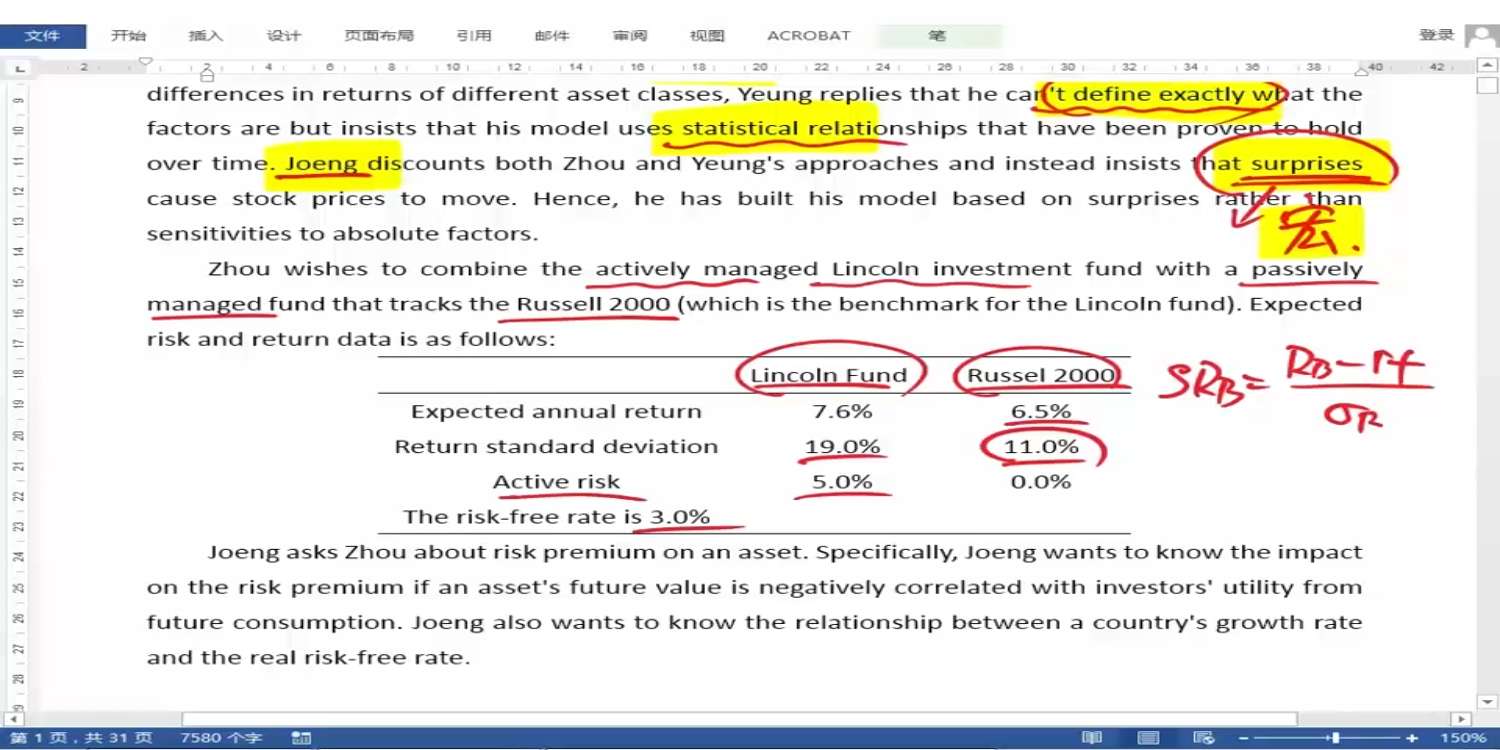Switch to the ACROBAT ribbon tab

pos(808,35)
